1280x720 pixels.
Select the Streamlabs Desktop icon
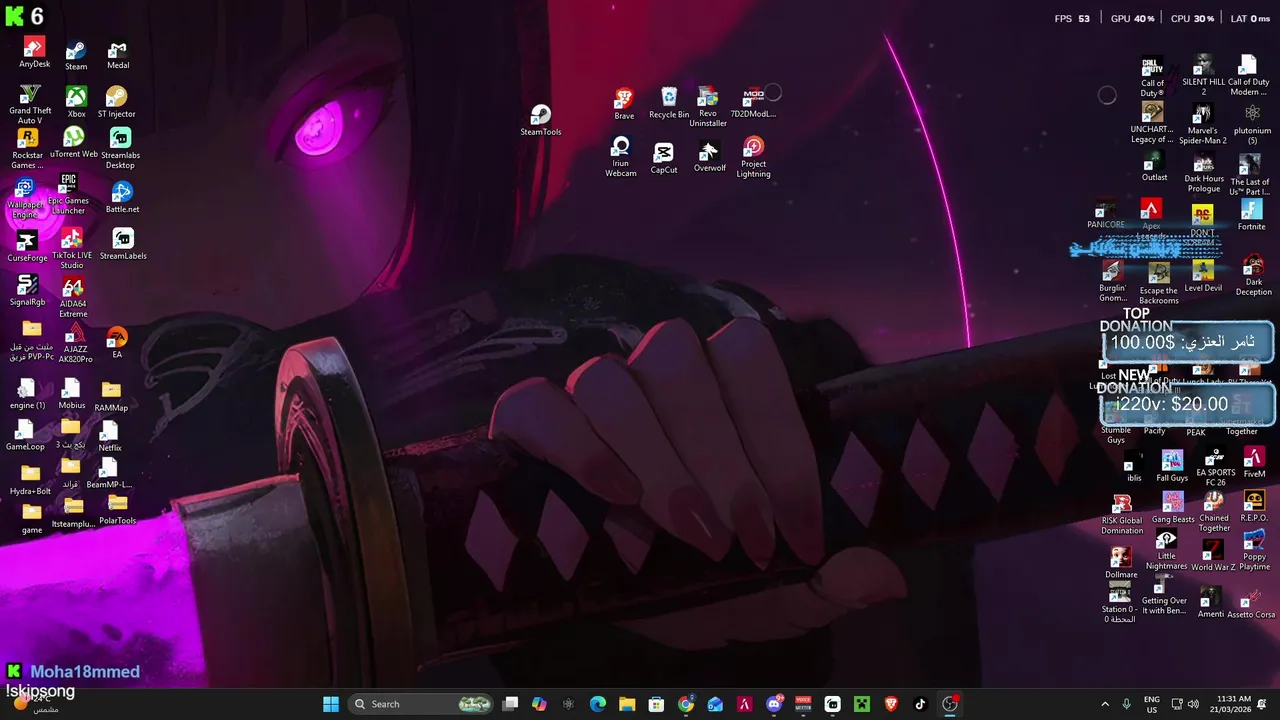tap(120, 149)
